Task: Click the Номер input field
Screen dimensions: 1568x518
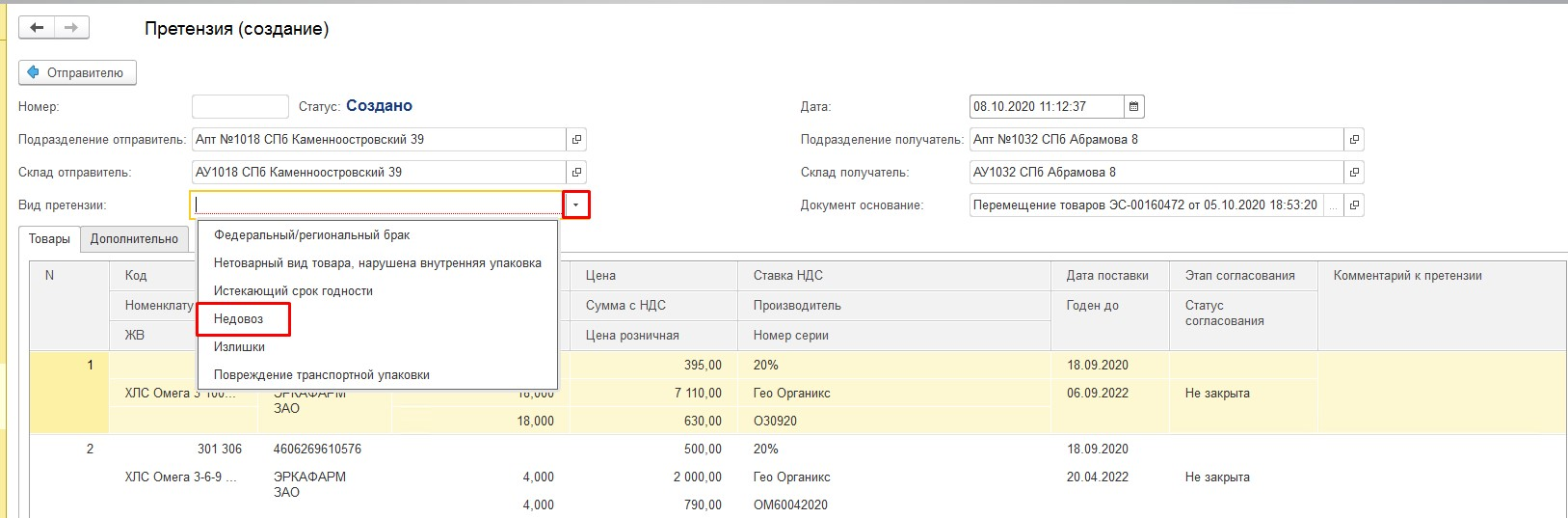Action: click(240, 106)
